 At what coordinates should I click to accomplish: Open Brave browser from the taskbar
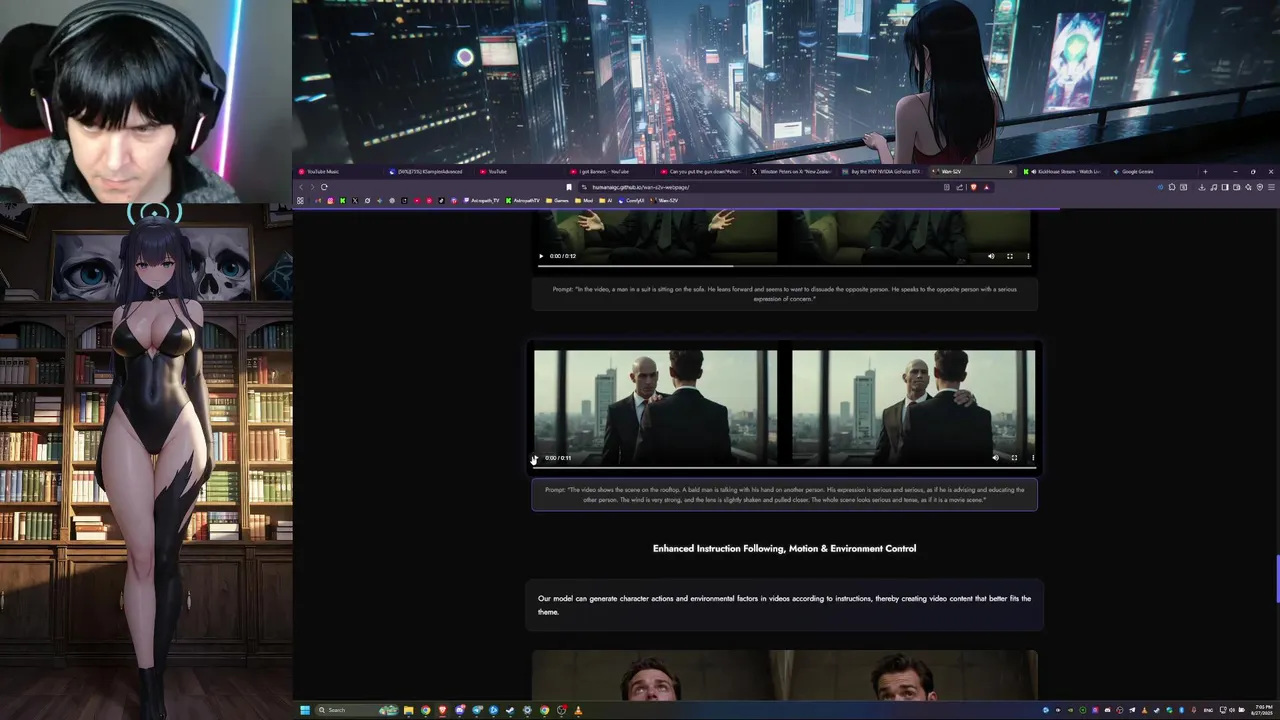pyautogui.click(x=443, y=710)
